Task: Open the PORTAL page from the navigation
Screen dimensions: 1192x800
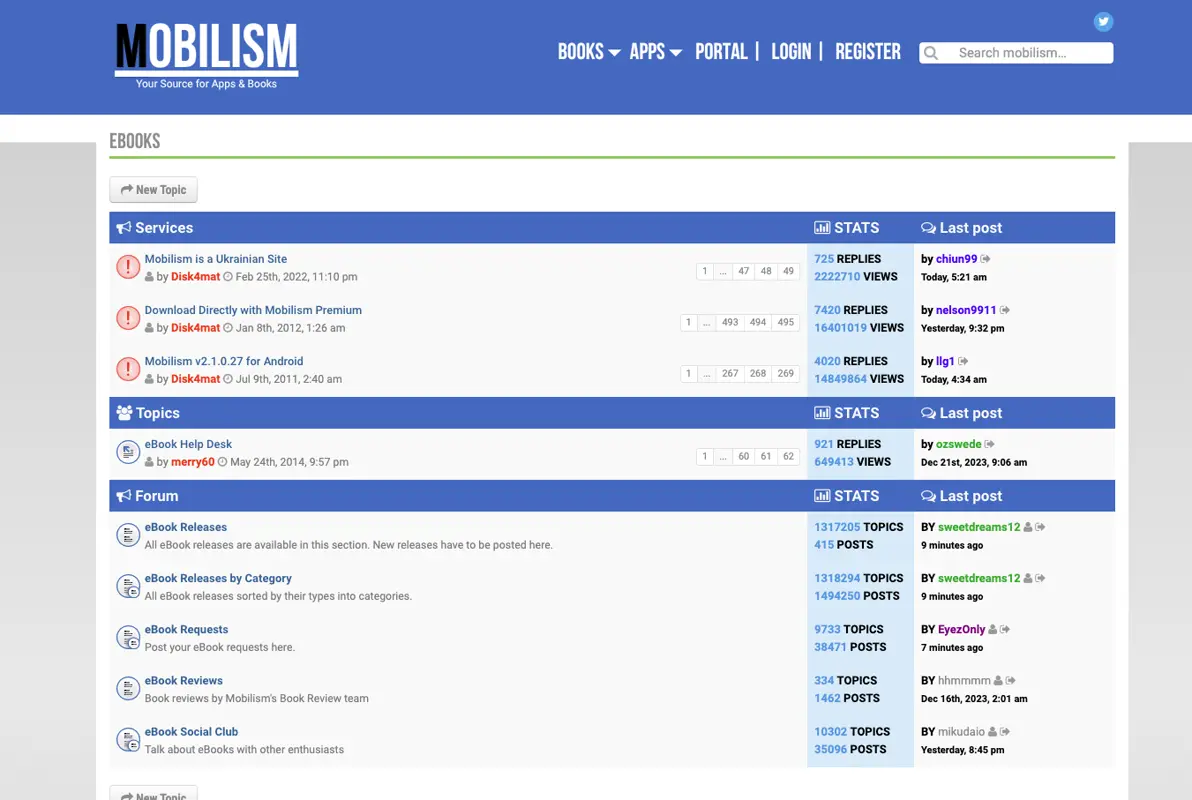Action: 721,51
